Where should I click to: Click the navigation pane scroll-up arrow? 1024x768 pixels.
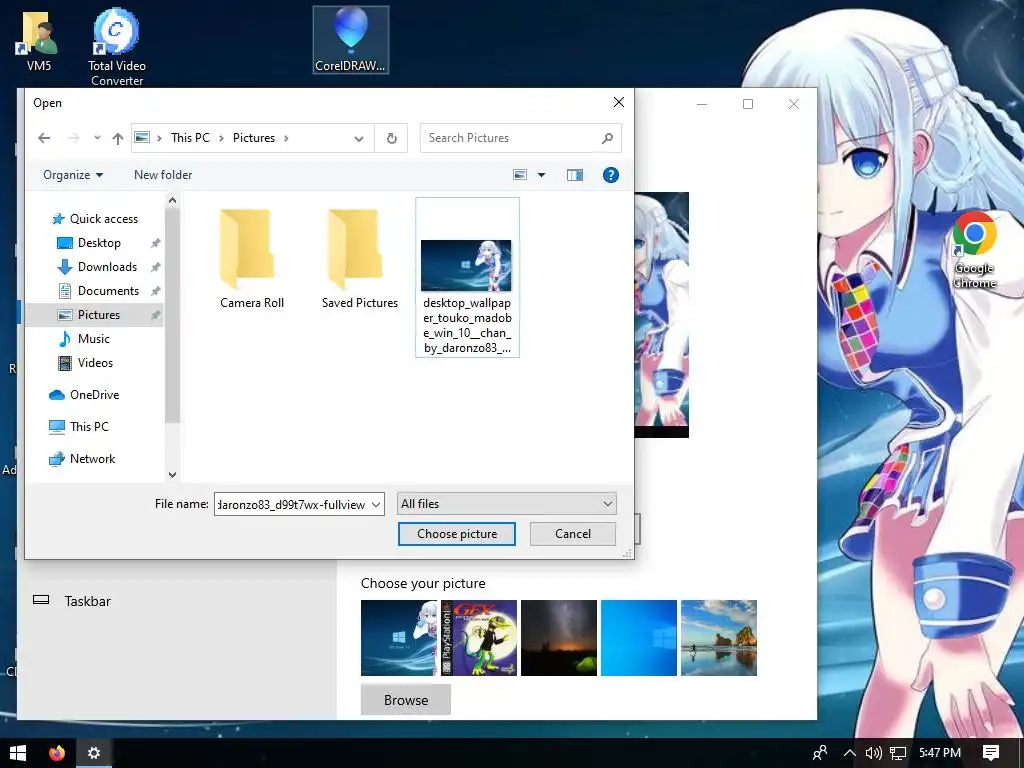(x=172, y=200)
